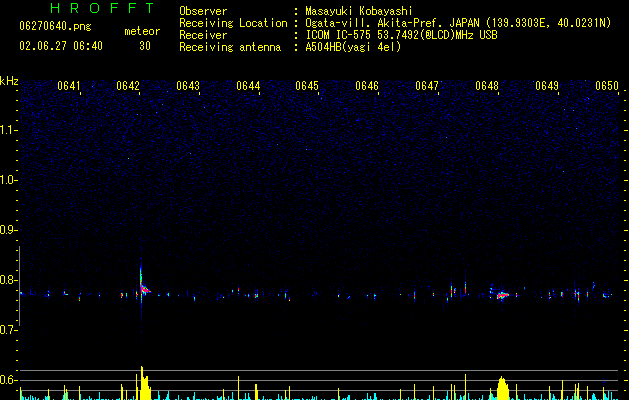Select antenna text A504HB(yagi 4el)
Screen dimensions: 629x400
tap(353, 47)
